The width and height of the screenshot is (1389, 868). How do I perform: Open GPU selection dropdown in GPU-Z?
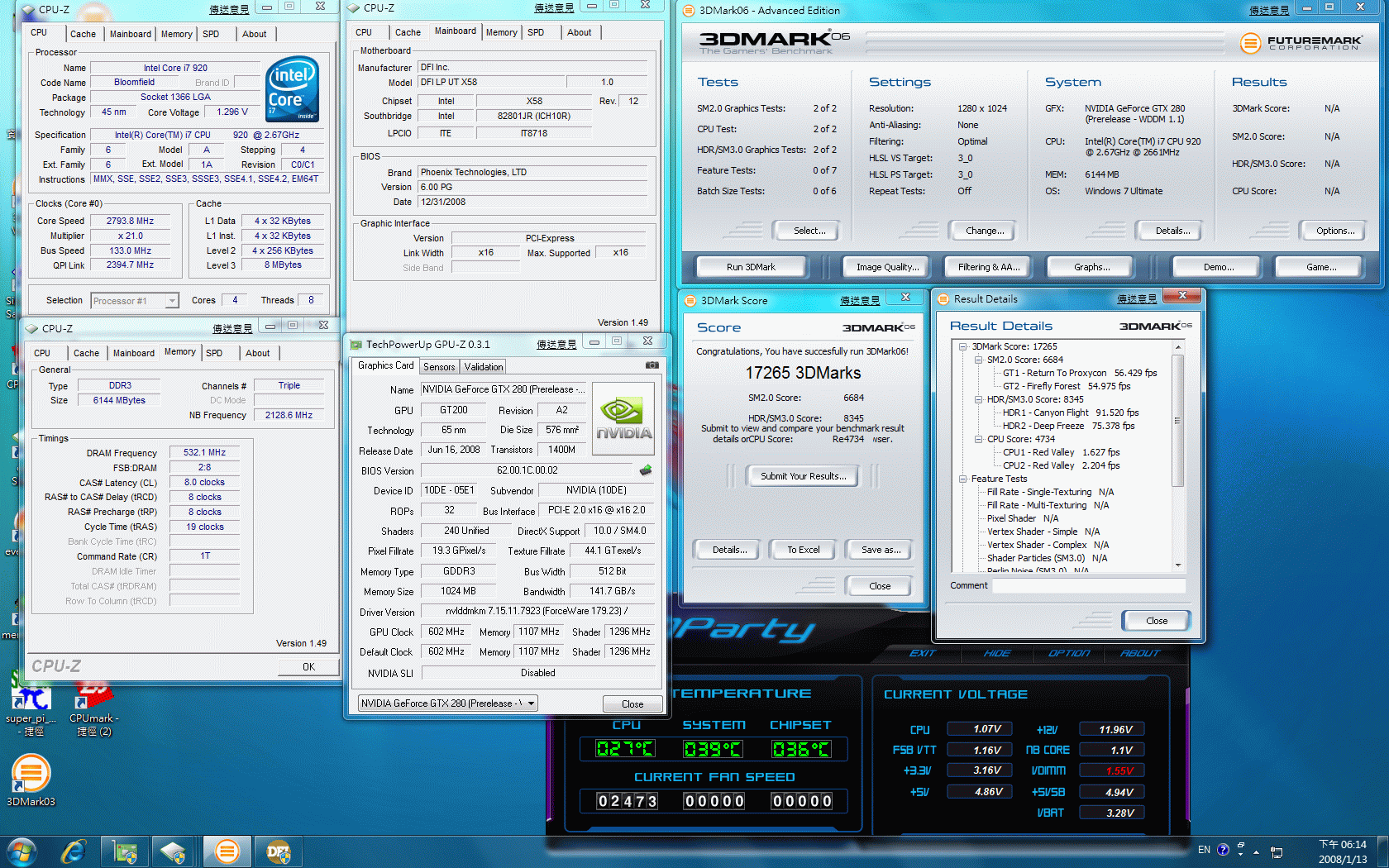click(x=531, y=703)
